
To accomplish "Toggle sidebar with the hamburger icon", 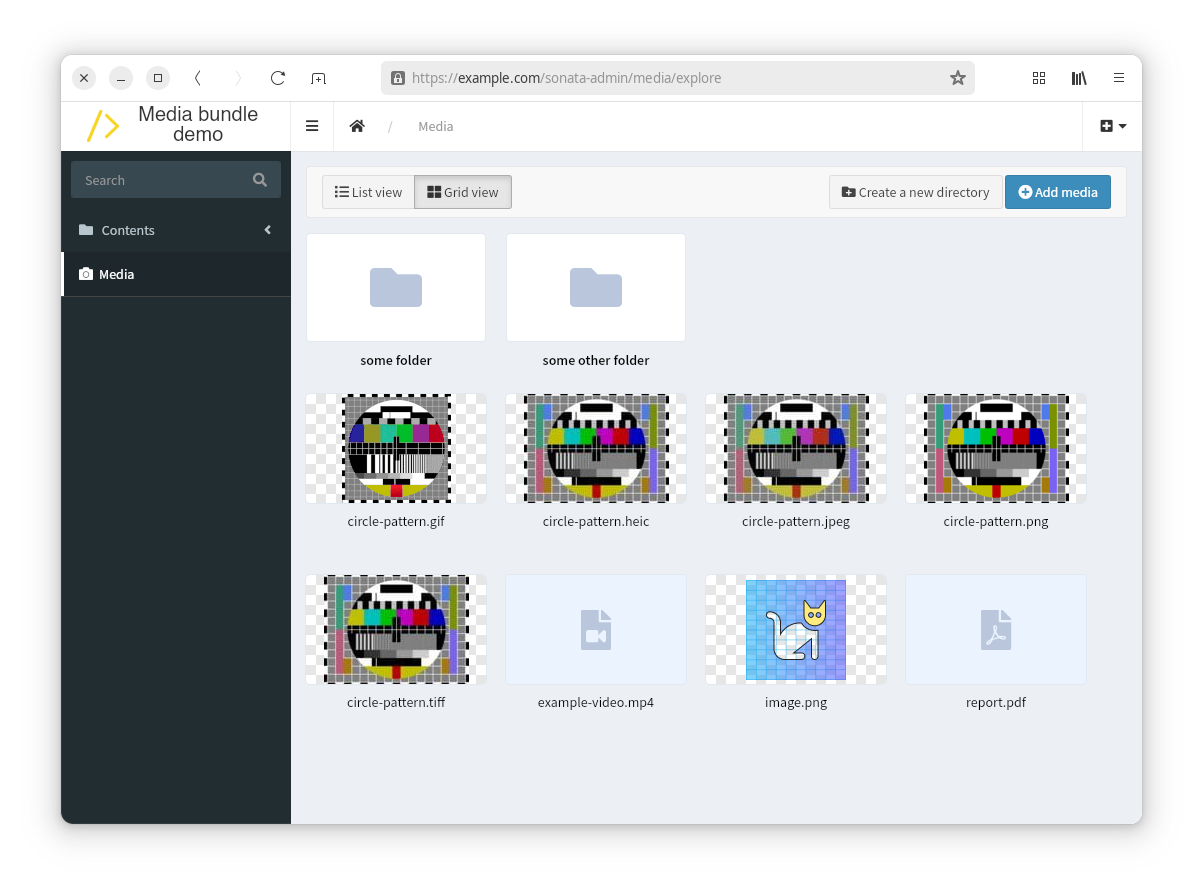I will [312, 126].
